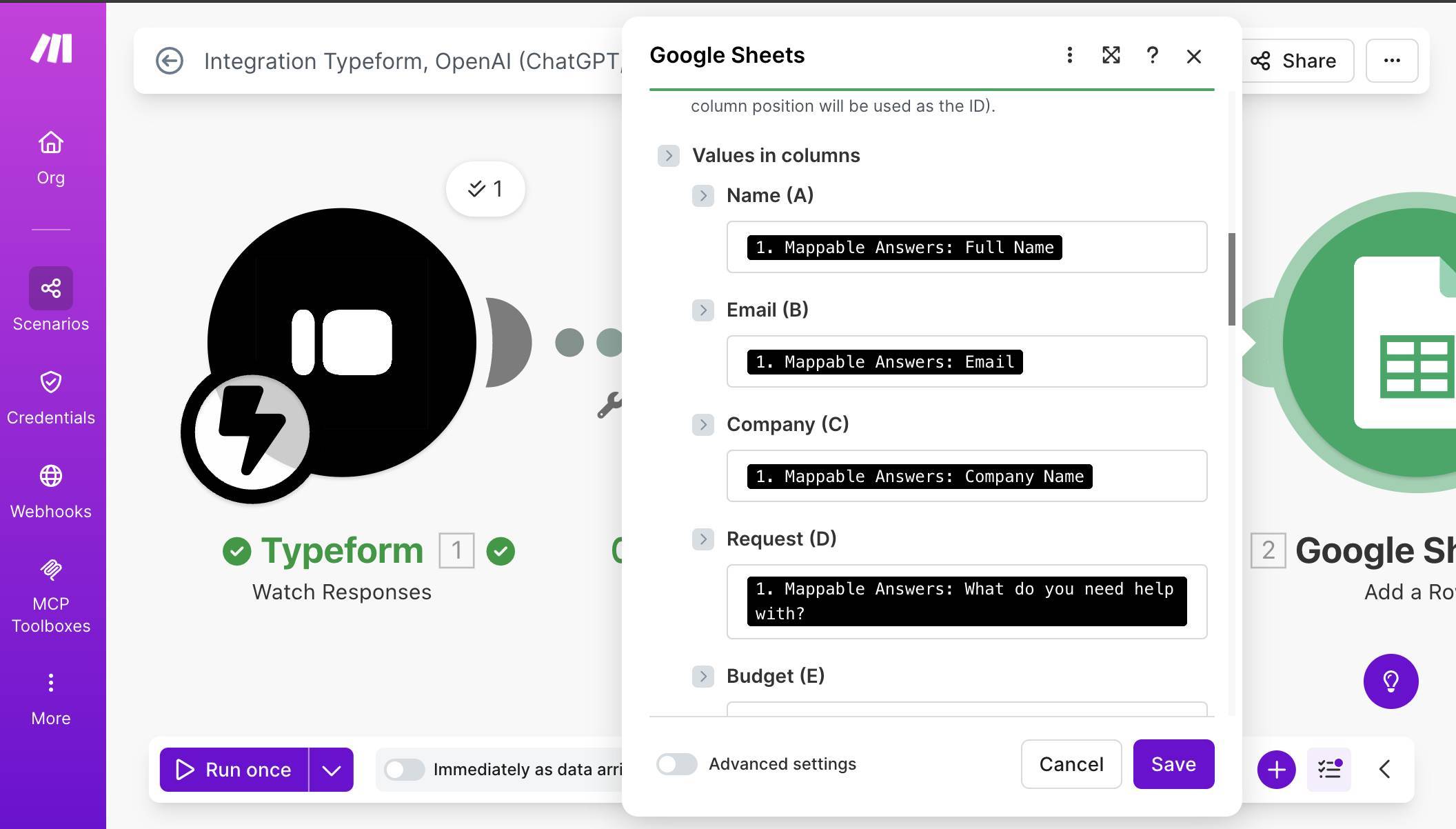Open help for the Google Sheets module

[1152, 57]
